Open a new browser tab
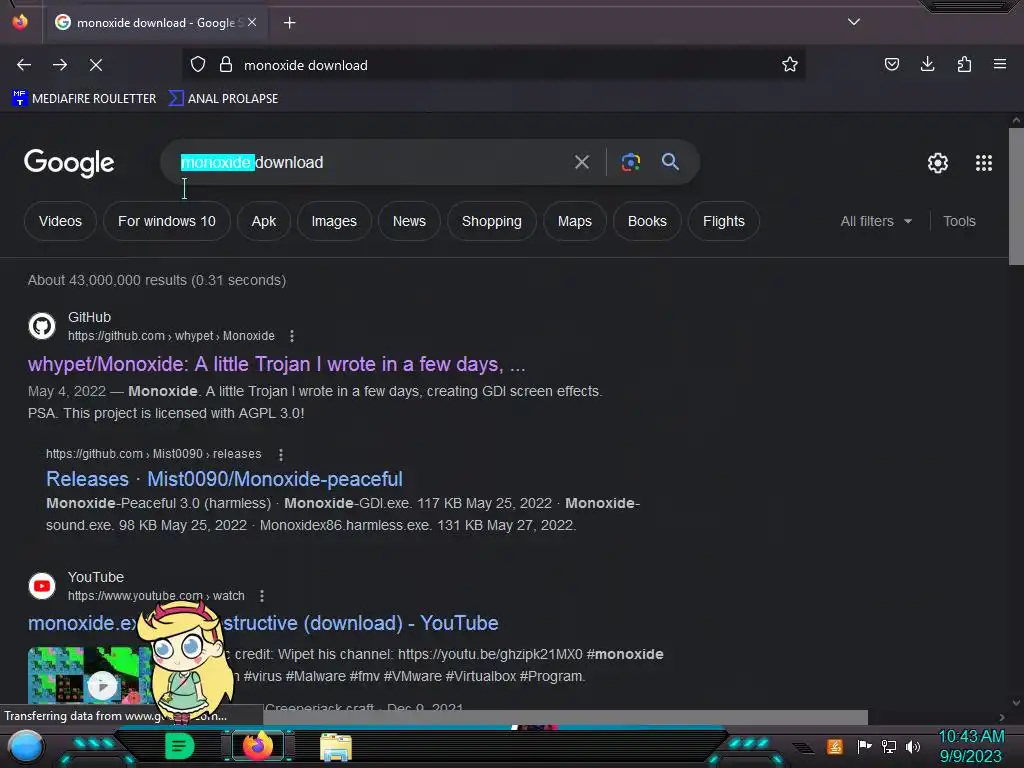 tap(289, 23)
